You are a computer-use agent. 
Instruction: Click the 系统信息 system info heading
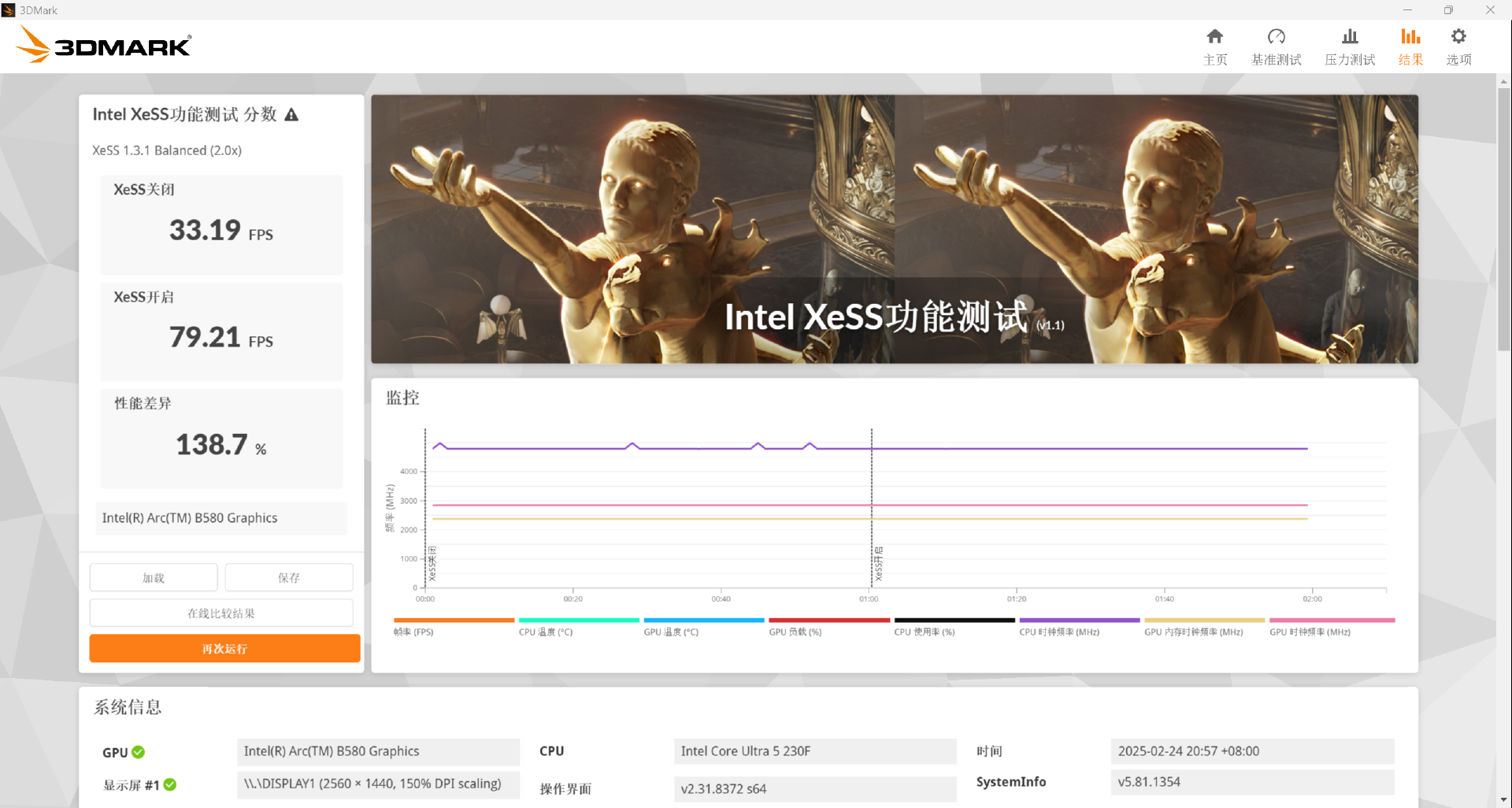(x=128, y=707)
